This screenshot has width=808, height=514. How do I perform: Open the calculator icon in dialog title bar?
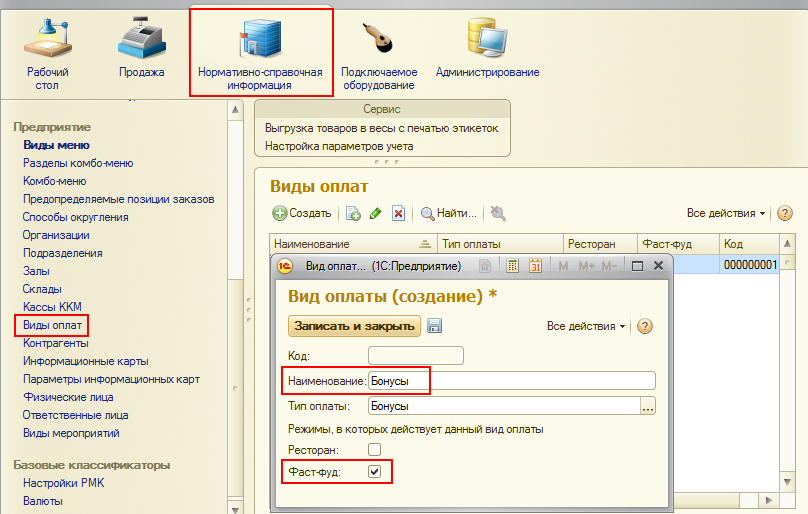(x=512, y=266)
